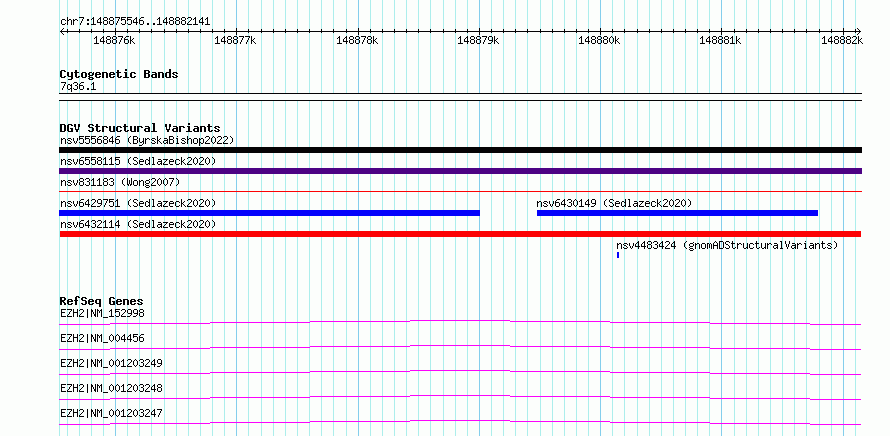Click the magenta line under EZH2|NM_001203248

(x=460, y=397)
